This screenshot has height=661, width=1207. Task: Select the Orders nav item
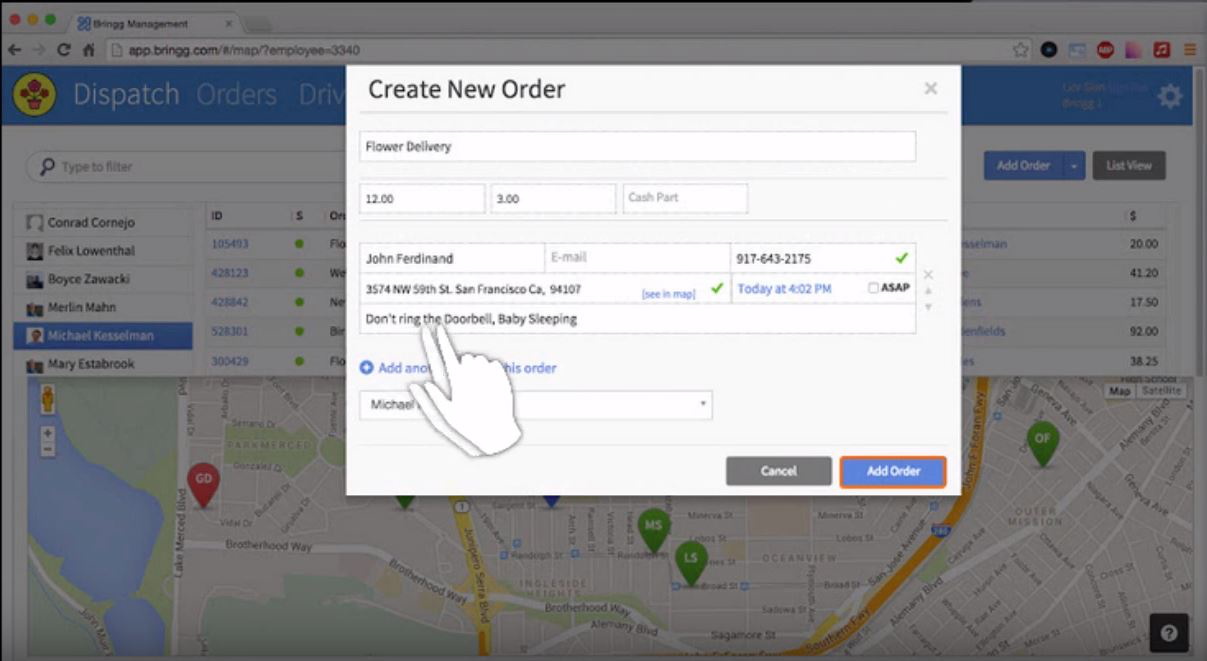tap(237, 95)
